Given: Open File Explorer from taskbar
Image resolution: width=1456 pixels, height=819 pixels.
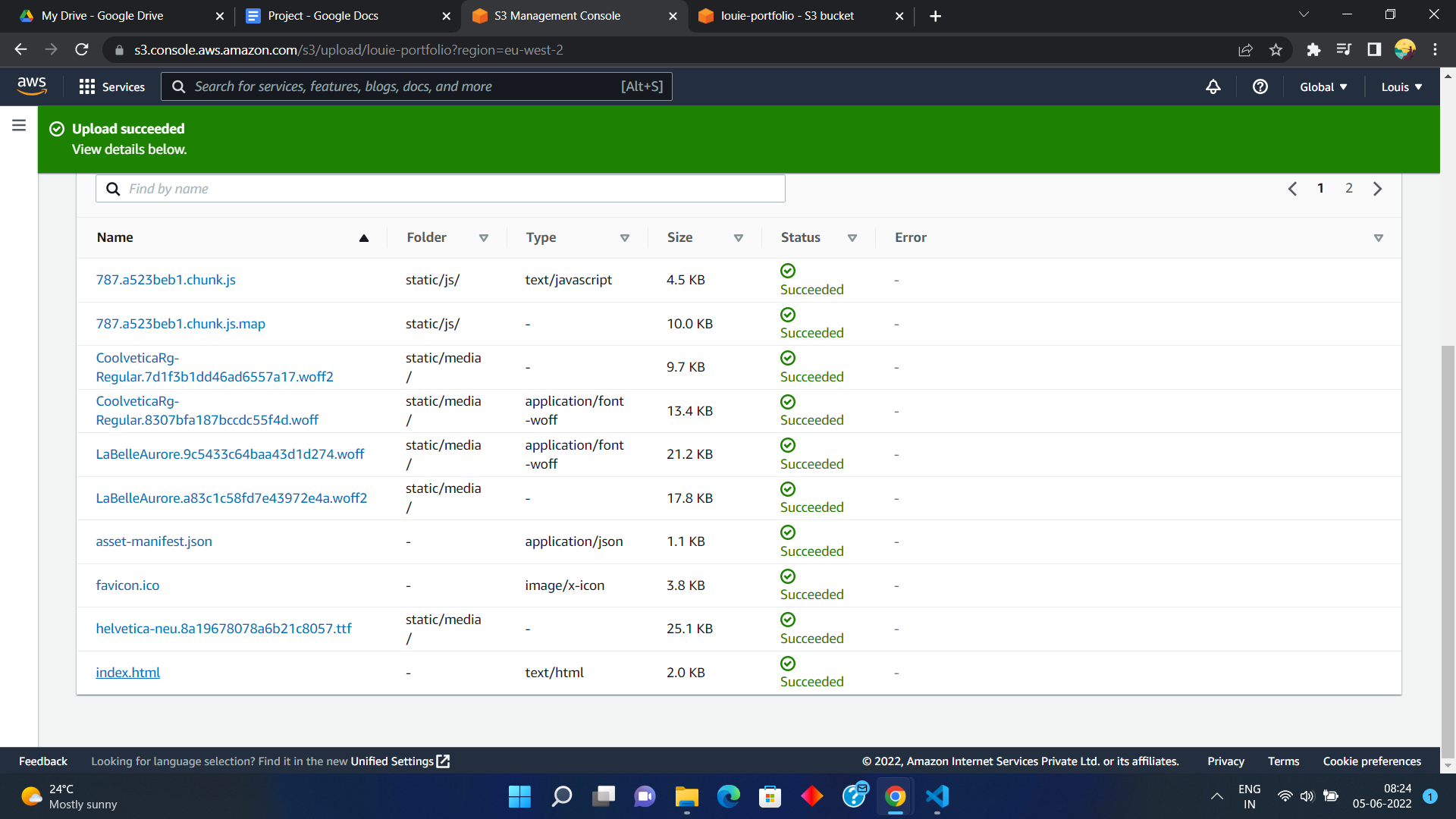Looking at the screenshot, I should (687, 796).
